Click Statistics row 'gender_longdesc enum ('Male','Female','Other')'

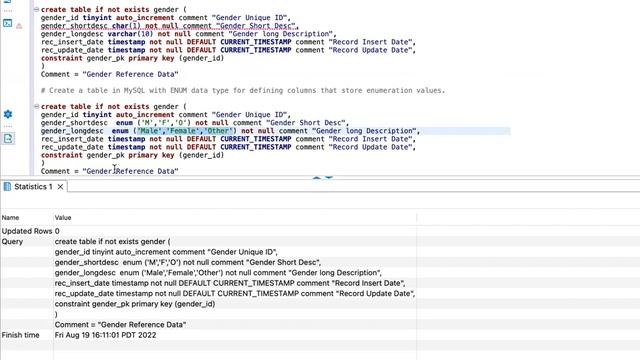(218, 273)
